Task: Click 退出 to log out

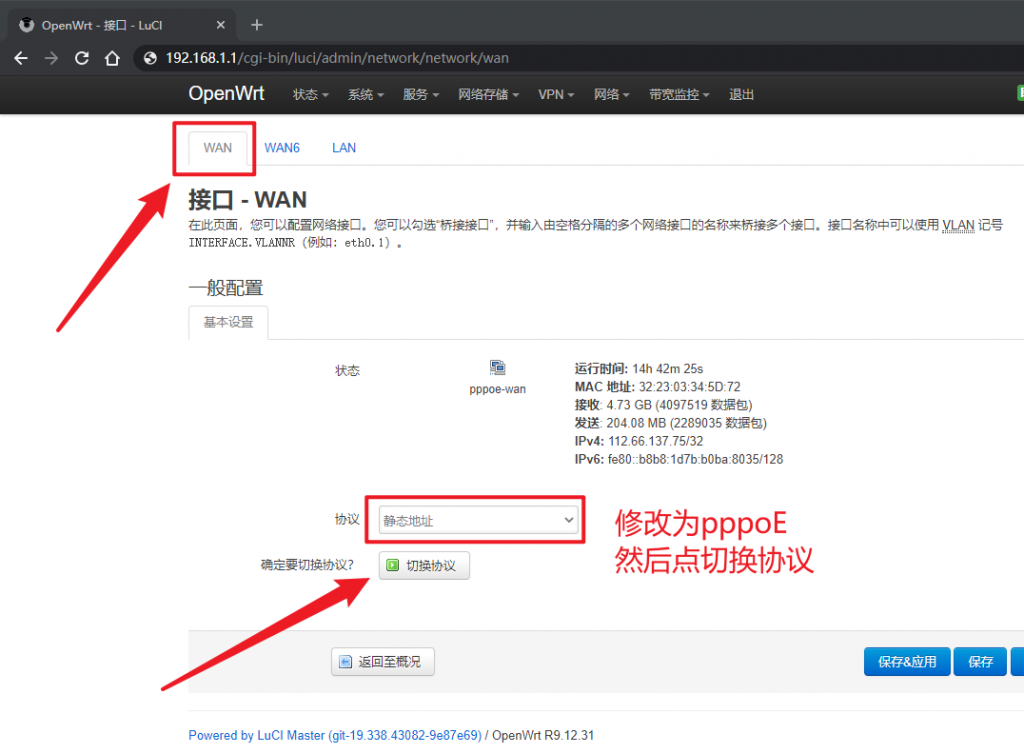Action: [x=741, y=95]
